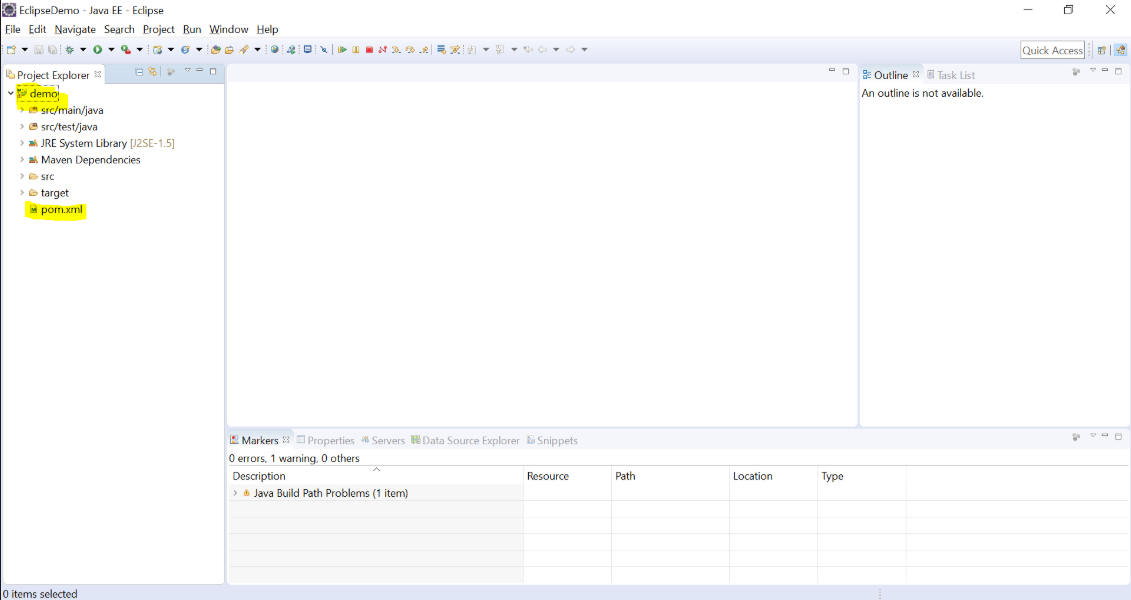Expand Java Build Path Problems warning

pos(236,493)
